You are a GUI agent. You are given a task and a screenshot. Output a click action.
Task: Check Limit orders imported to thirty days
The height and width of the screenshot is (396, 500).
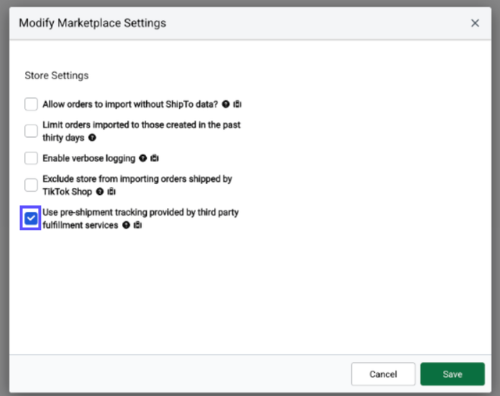pos(31,131)
